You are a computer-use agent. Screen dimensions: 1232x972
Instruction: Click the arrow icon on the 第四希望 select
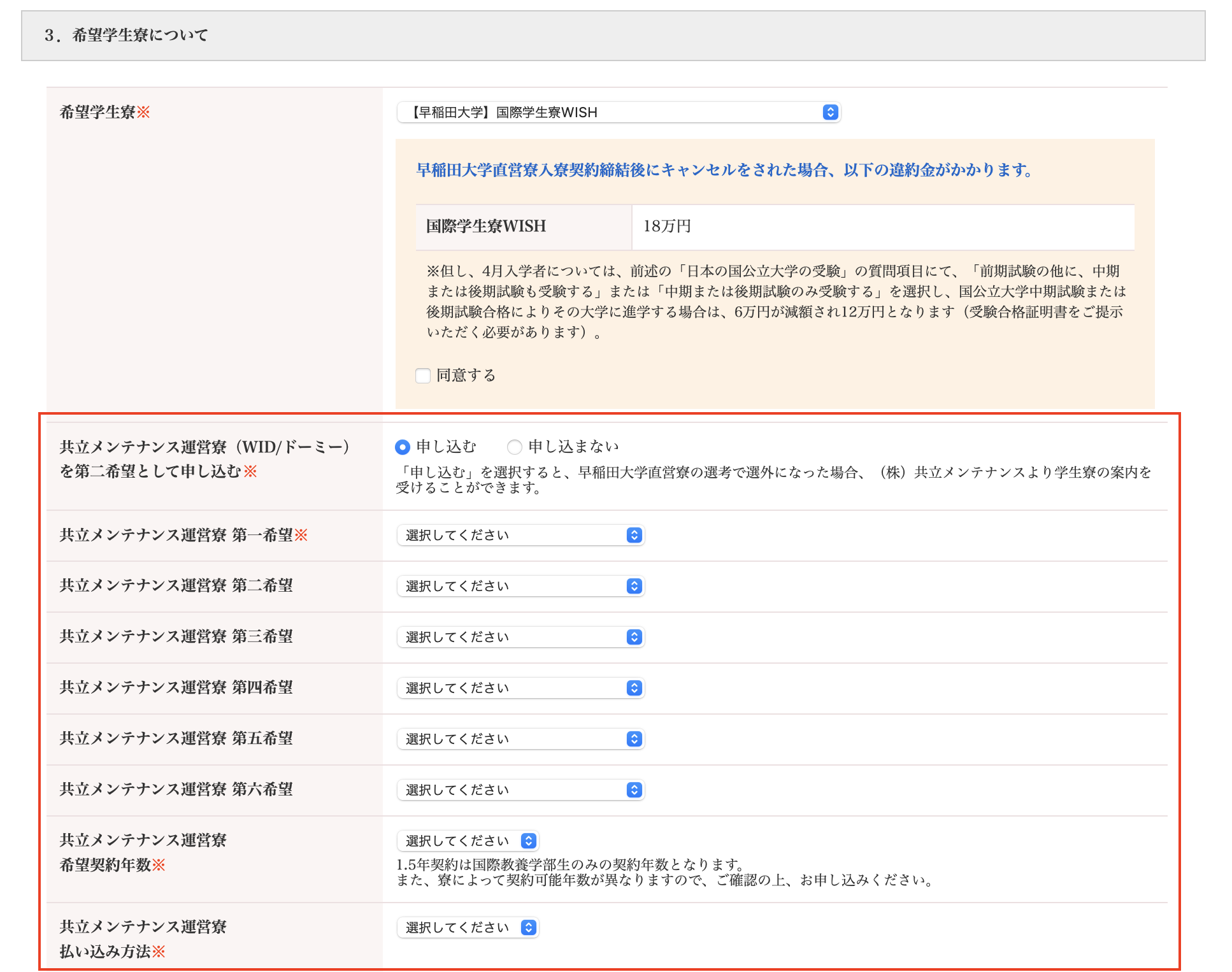pos(634,688)
